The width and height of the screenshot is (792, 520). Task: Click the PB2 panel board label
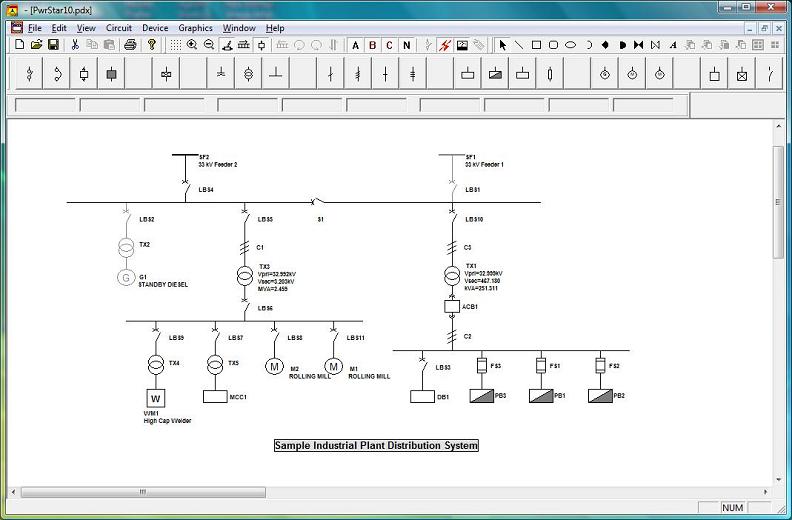click(619, 396)
